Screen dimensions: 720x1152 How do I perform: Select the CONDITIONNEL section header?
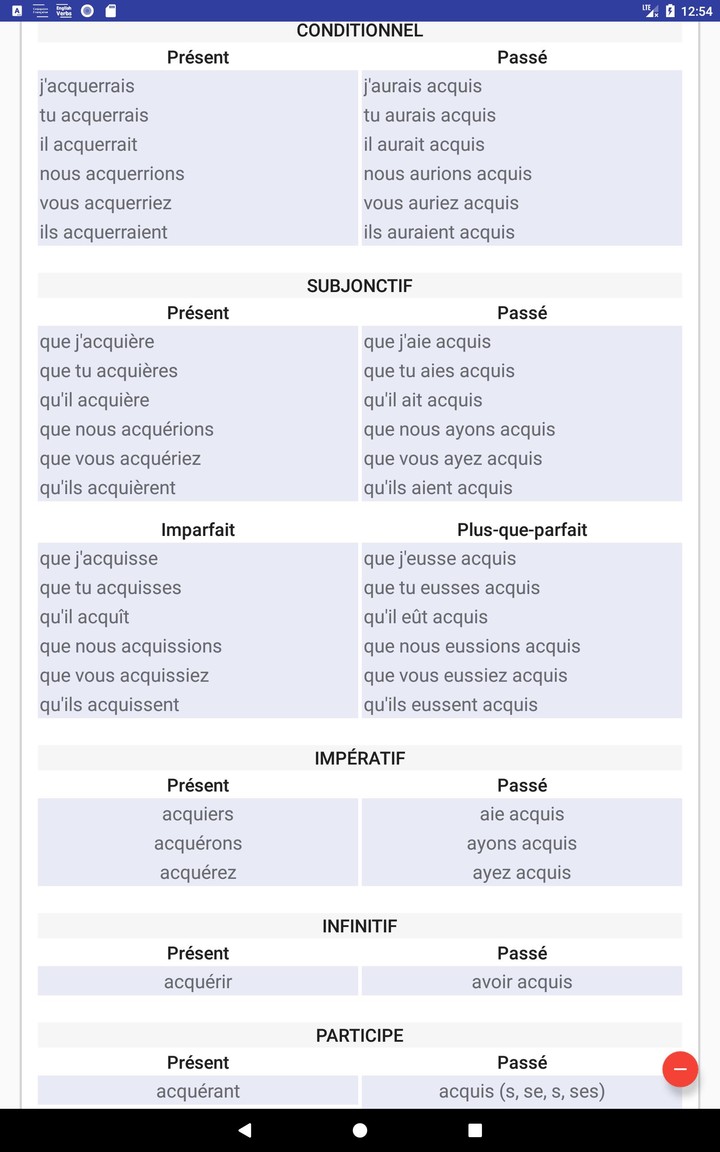click(x=360, y=31)
